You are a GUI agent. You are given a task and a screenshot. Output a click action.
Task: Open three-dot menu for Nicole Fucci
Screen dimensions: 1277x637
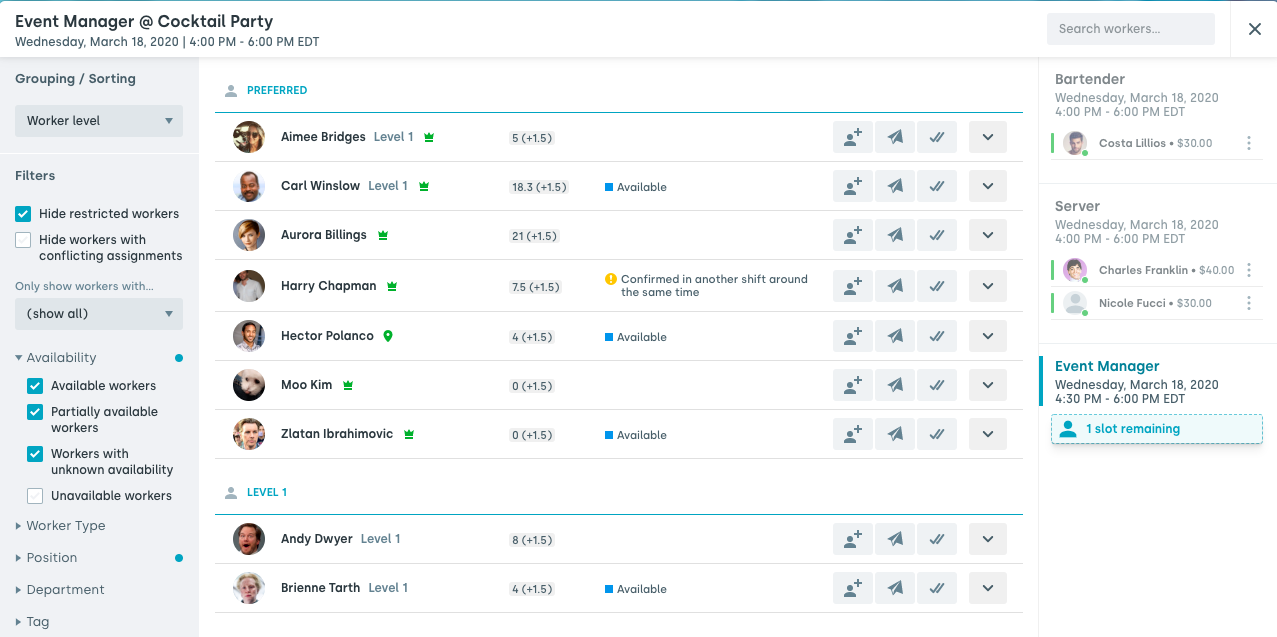(1249, 303)
